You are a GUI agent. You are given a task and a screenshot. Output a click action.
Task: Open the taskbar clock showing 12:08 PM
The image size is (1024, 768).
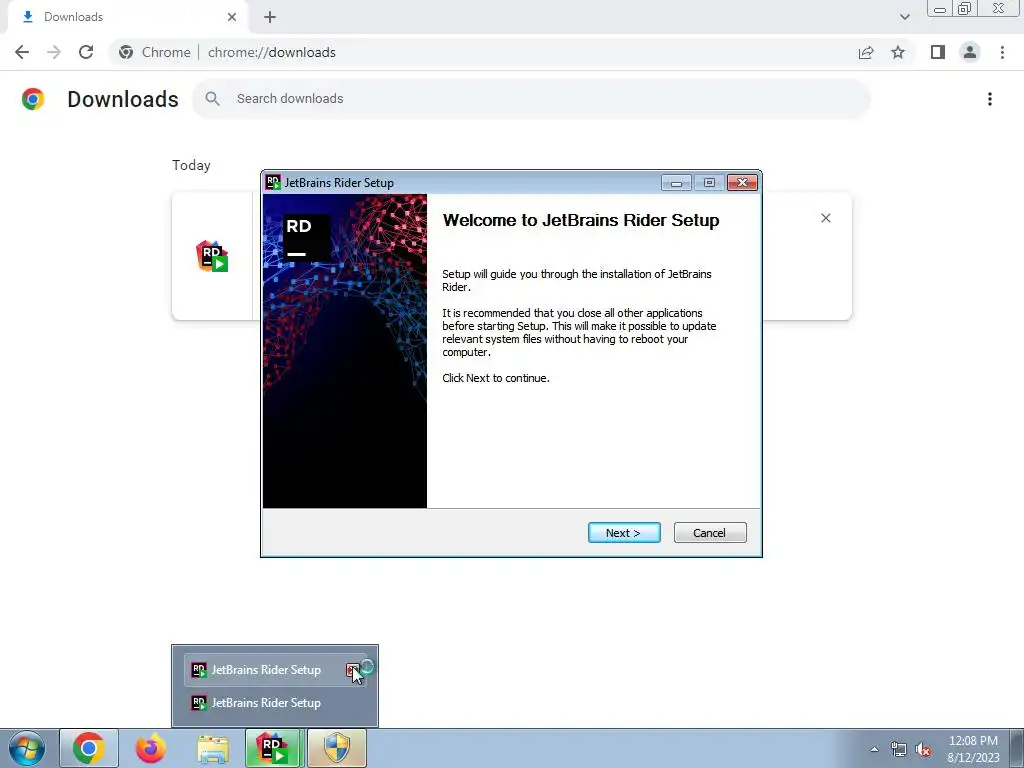pyautogui.click(x=973, y=749)
